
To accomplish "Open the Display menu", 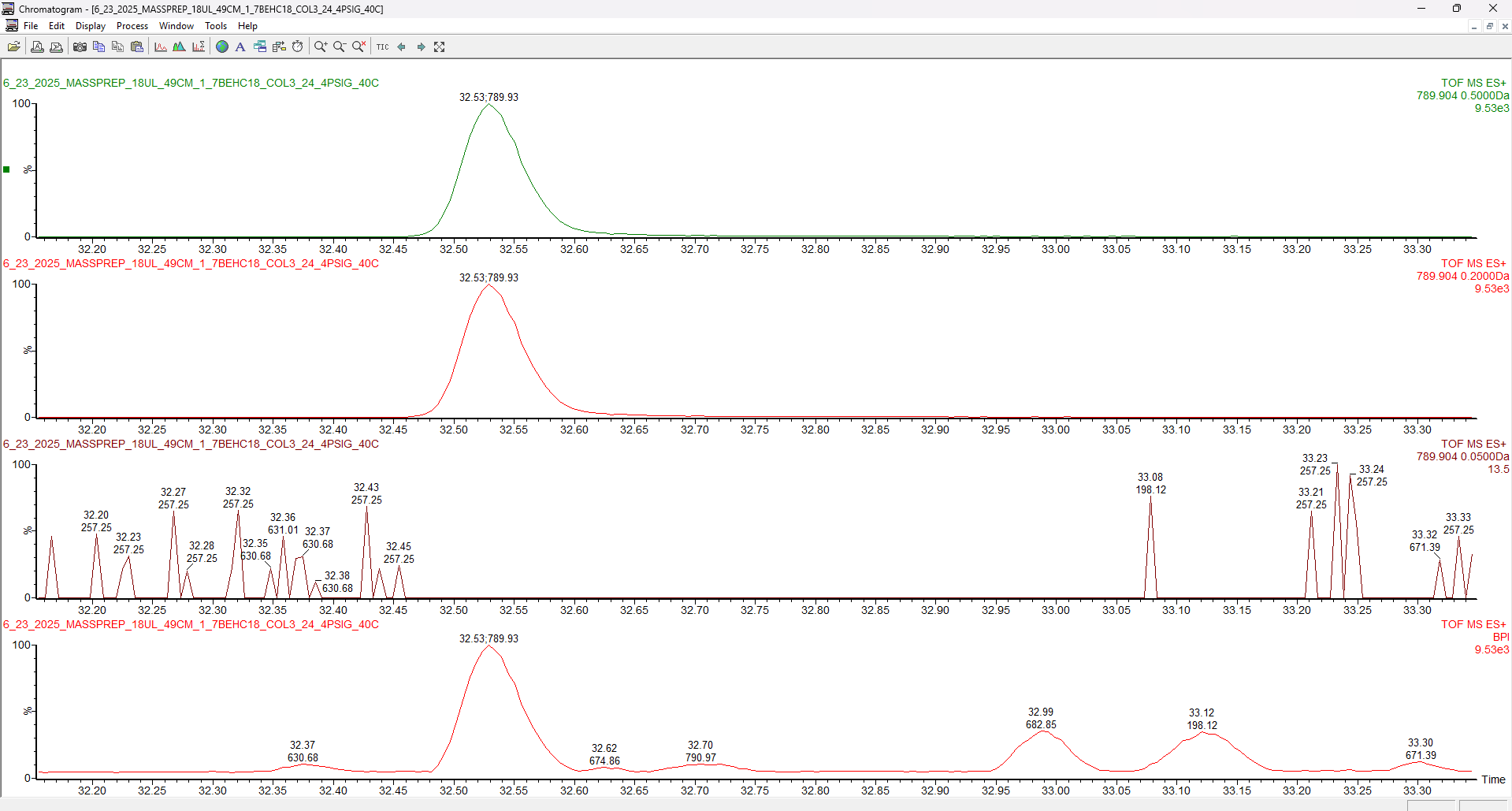I will (91, 26).
